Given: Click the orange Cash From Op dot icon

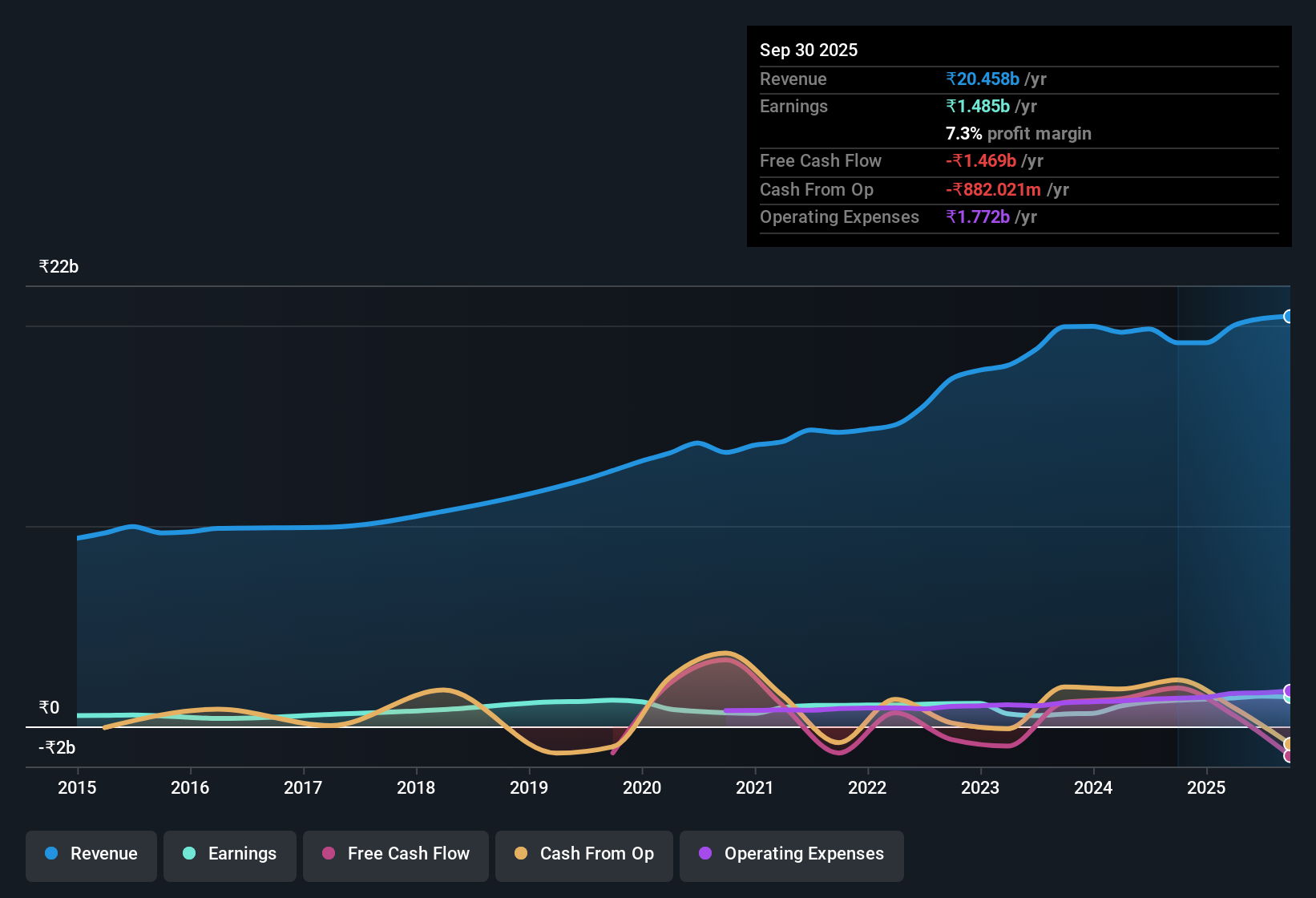Looking at the screenshot, I should point(521,855).
